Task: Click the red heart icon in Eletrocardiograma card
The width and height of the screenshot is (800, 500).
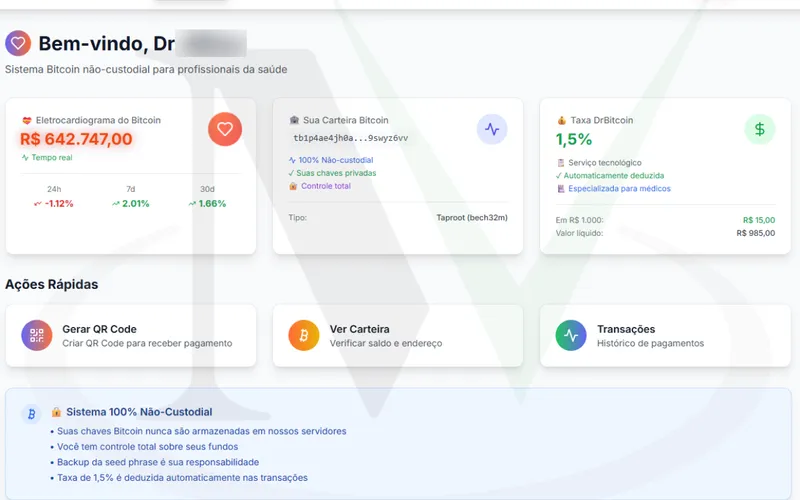Action: tap(225, 129)
